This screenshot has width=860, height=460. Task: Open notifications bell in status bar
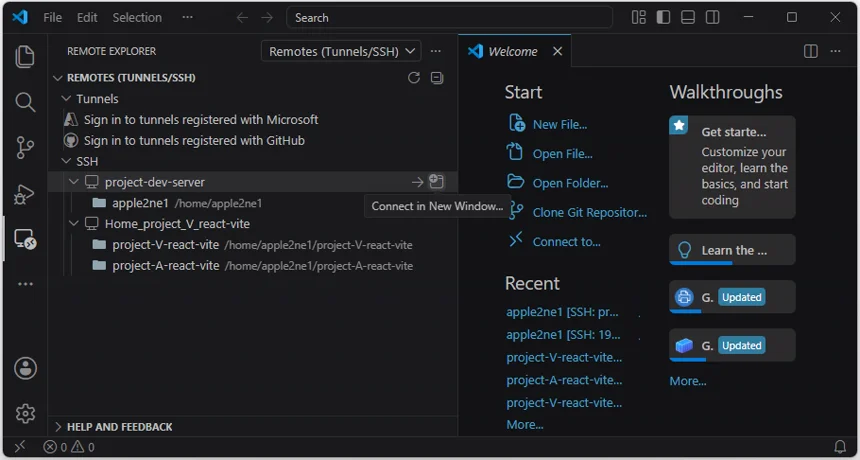coord(840,447)
